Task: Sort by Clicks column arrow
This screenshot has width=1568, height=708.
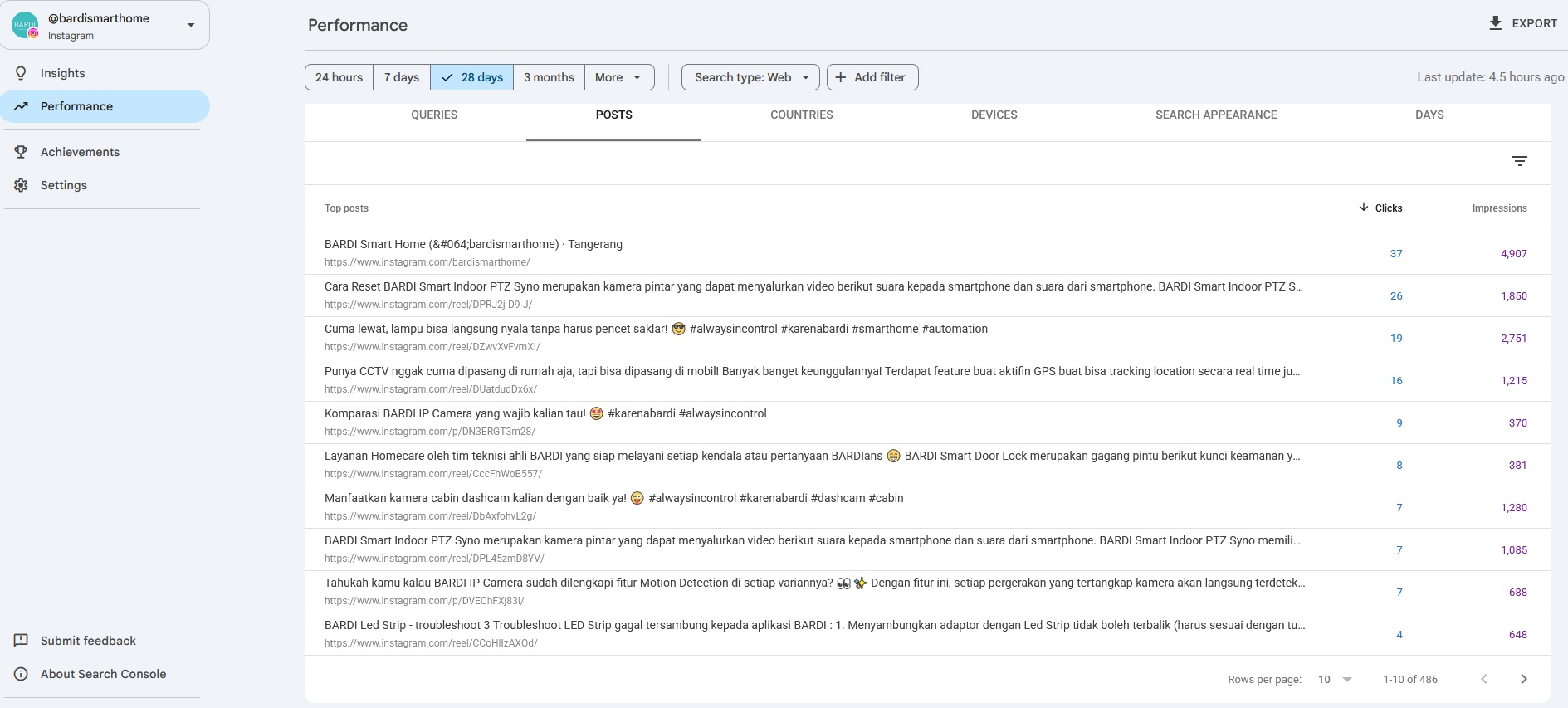Action: click(x=1363, y=208)
